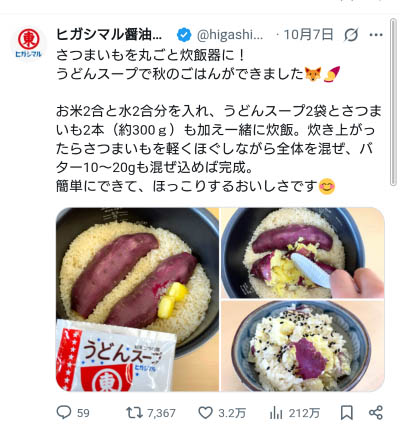Click the 7,367 retweet count
The image size is (400, 432).
[x=161, y=413]
